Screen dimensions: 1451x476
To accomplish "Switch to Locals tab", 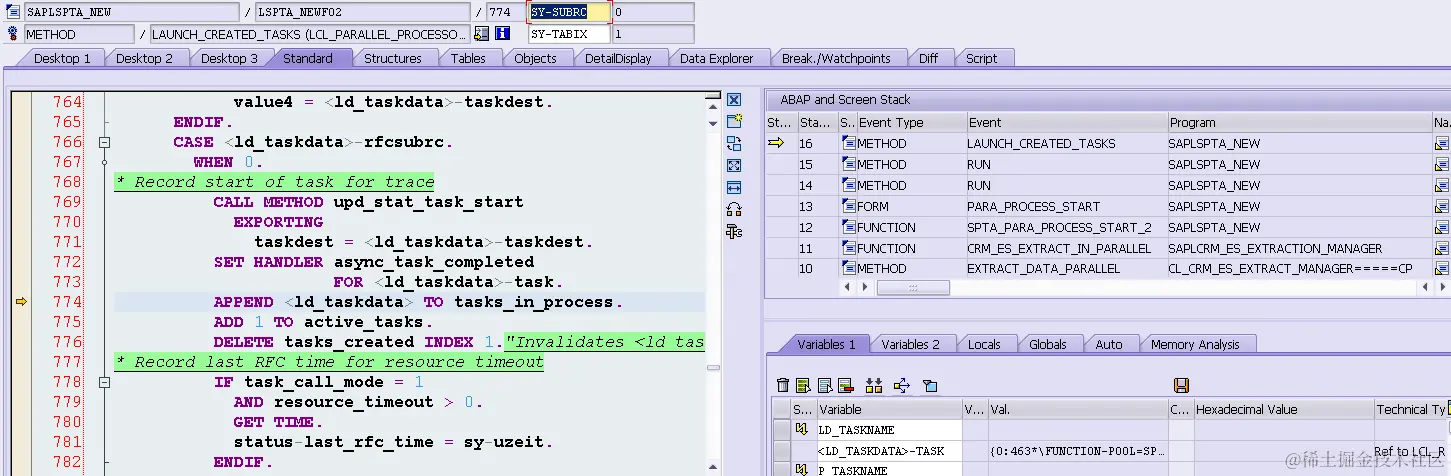I will [984, 344].
